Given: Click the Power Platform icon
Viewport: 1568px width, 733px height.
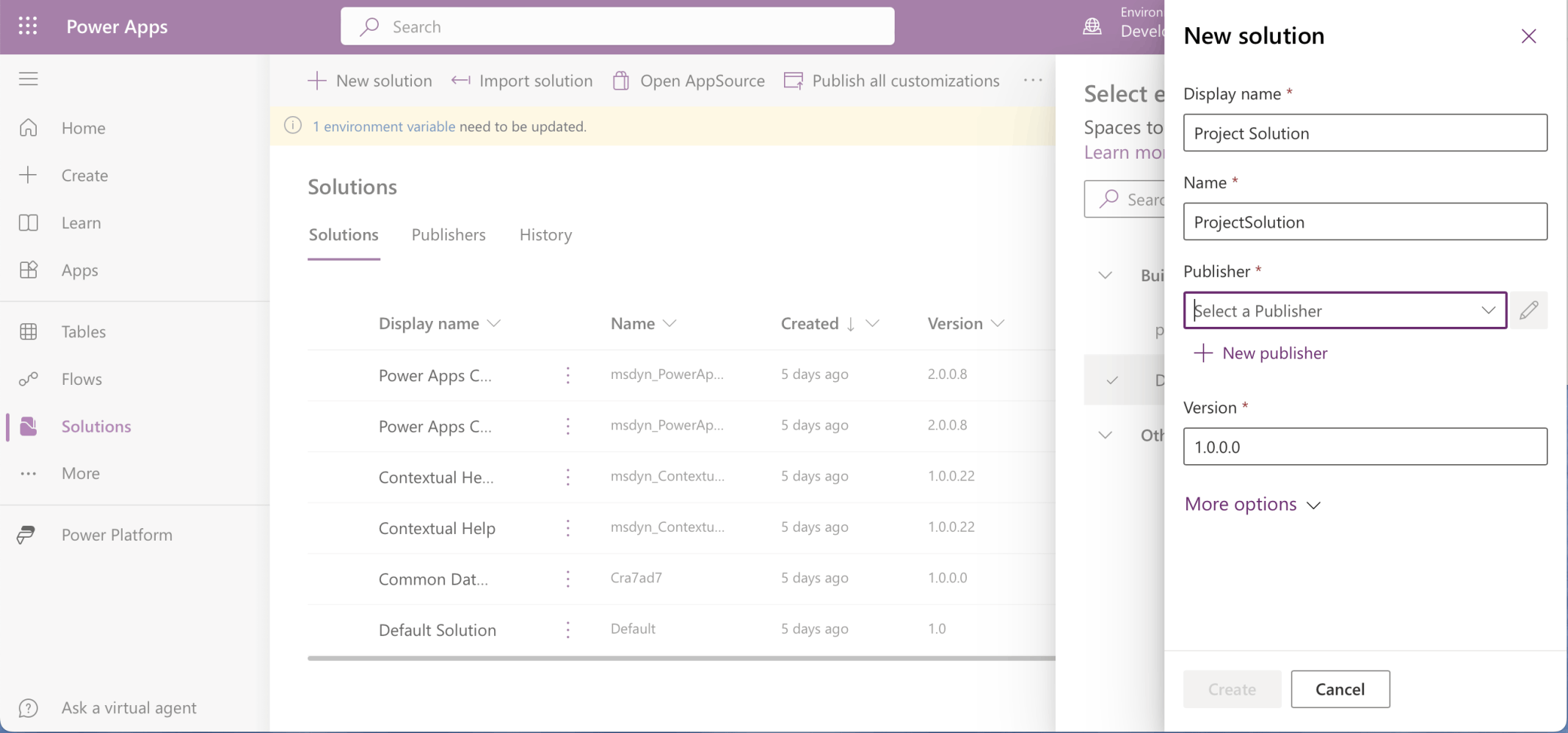Looking at the screenshot, I should coord(26,535).
